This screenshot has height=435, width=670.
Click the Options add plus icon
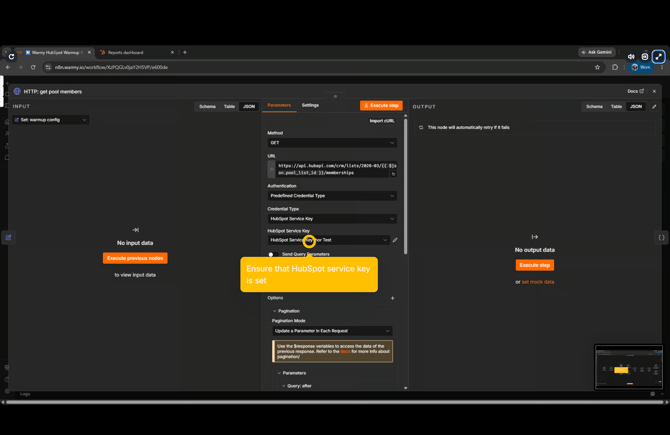click(392, 298)
